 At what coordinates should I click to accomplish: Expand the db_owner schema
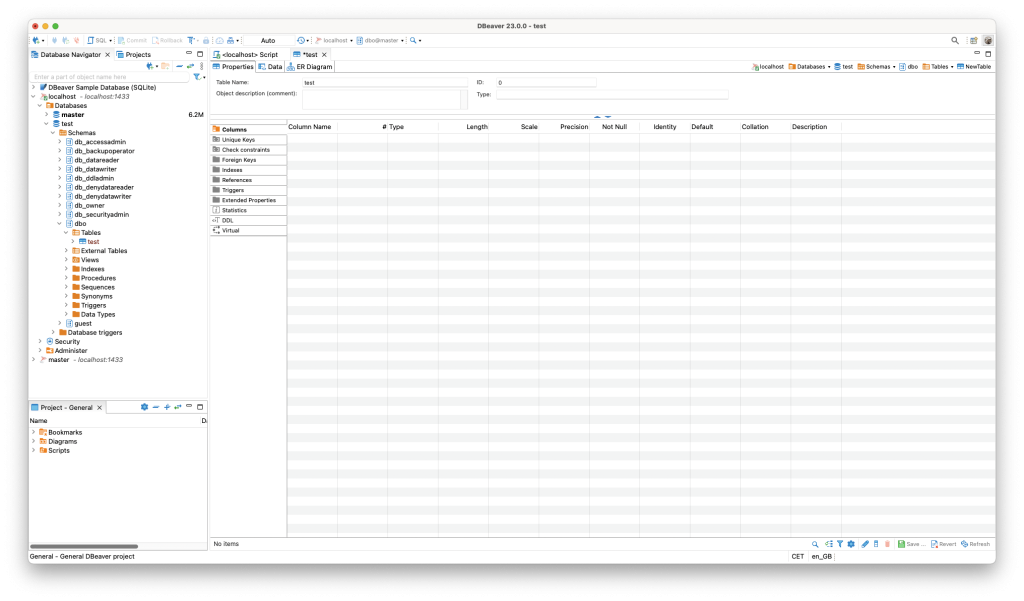(x=59, y=206)
